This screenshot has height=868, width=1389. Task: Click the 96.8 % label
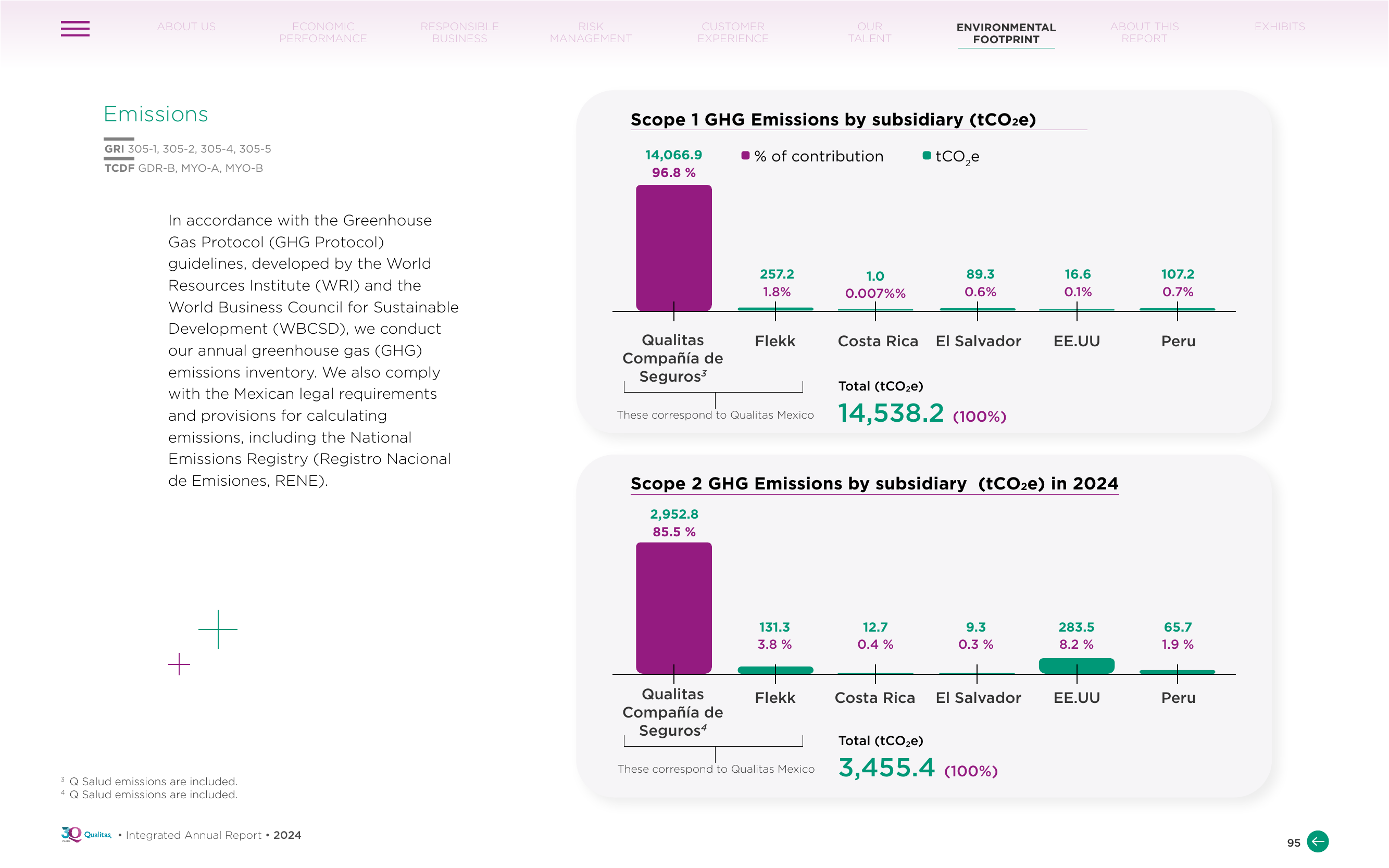pos(673,173)
